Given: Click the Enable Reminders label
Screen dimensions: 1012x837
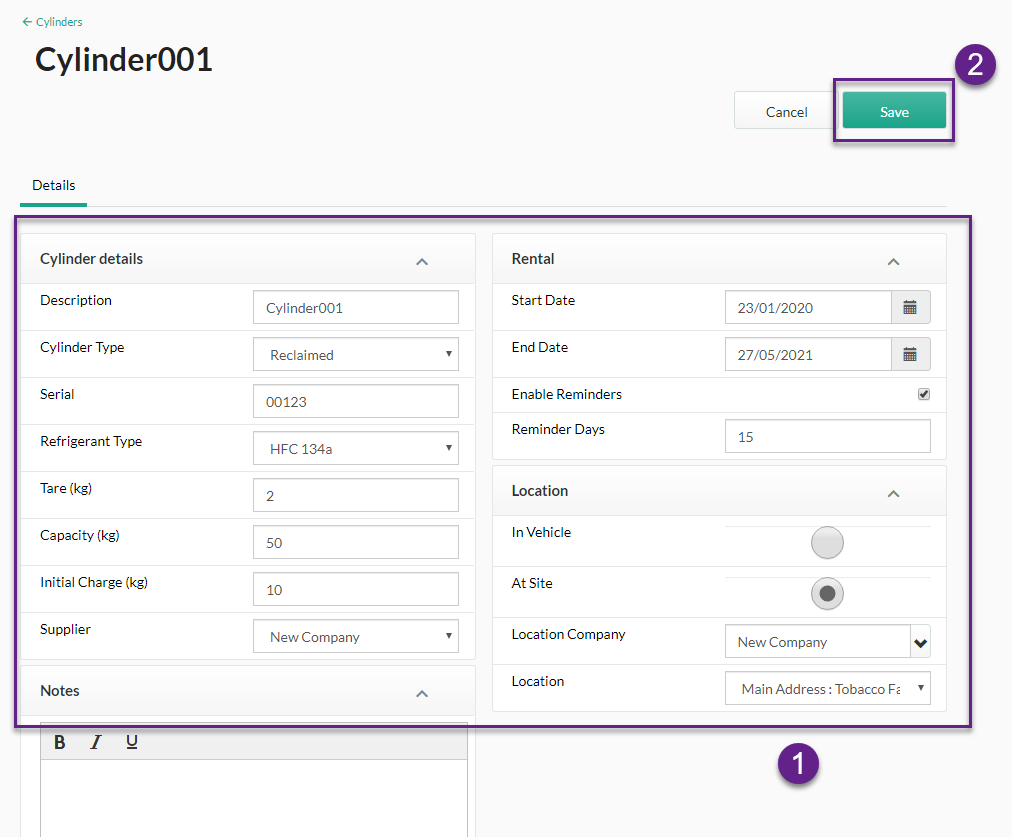Looking at the screenshot, I should click(x=567, y=394).
